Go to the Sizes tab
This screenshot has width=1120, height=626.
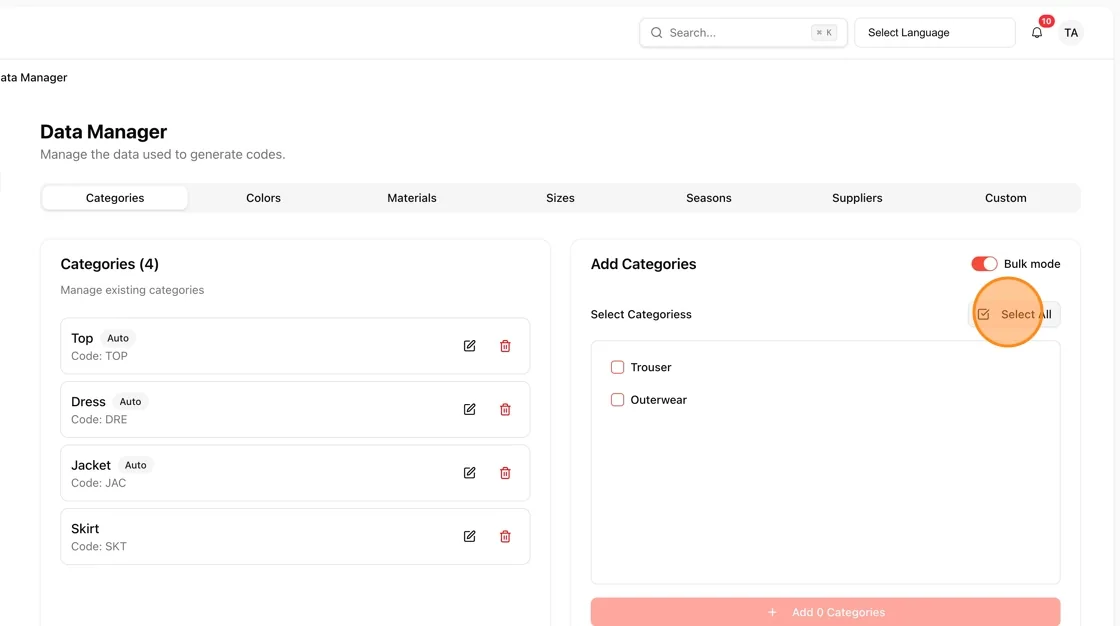(560, 198)
